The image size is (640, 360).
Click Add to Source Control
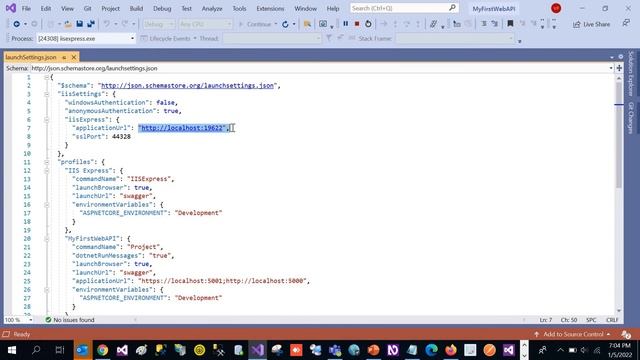click(573, 334)
